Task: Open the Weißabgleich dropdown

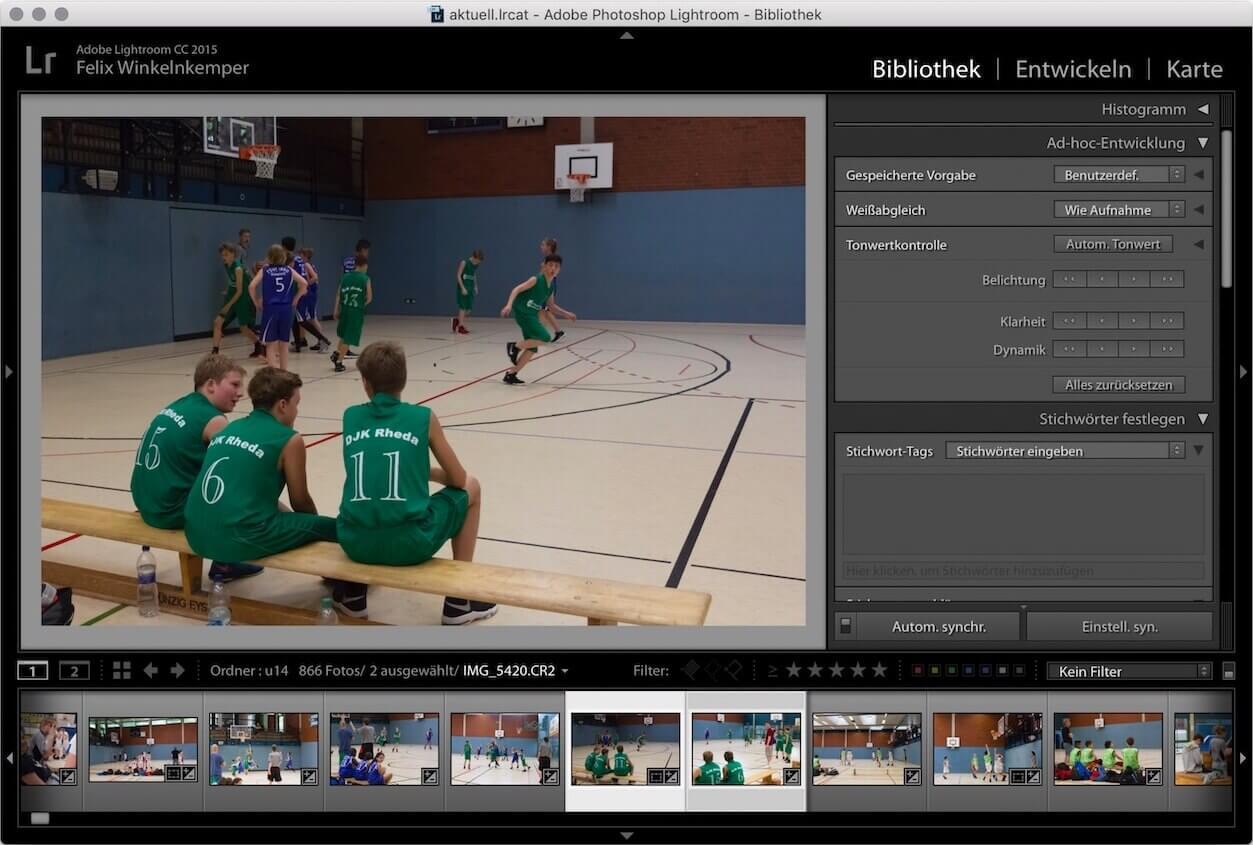Action: coord(1118,210)
